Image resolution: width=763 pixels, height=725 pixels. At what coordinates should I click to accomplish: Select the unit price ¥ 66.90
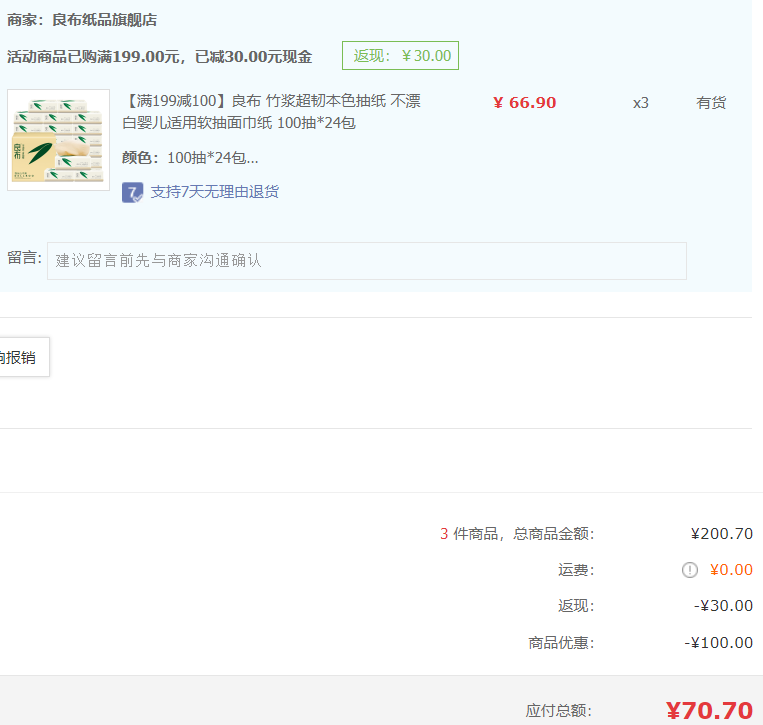[524, 103]
